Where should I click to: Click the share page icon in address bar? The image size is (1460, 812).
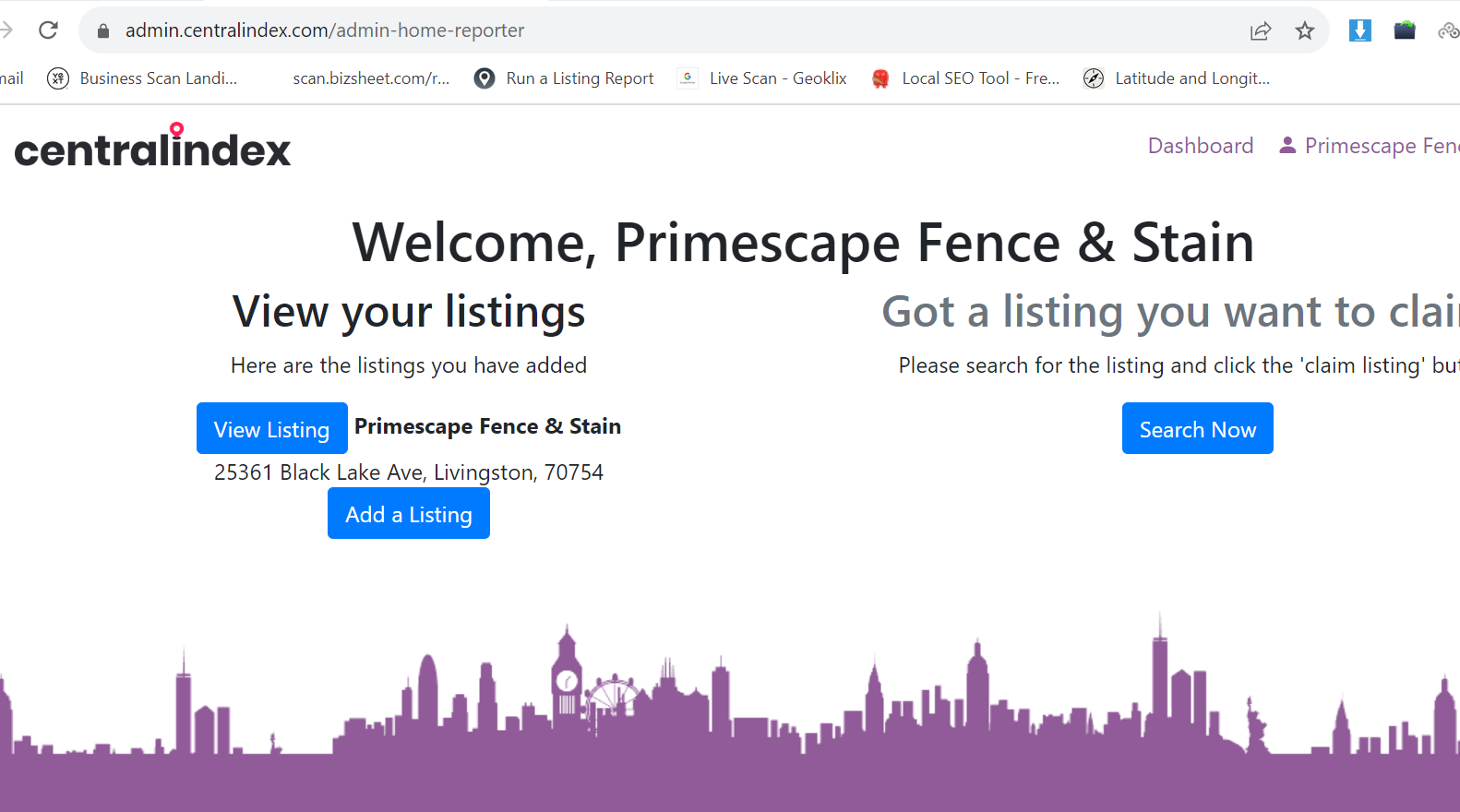(x=1260, y=31)
